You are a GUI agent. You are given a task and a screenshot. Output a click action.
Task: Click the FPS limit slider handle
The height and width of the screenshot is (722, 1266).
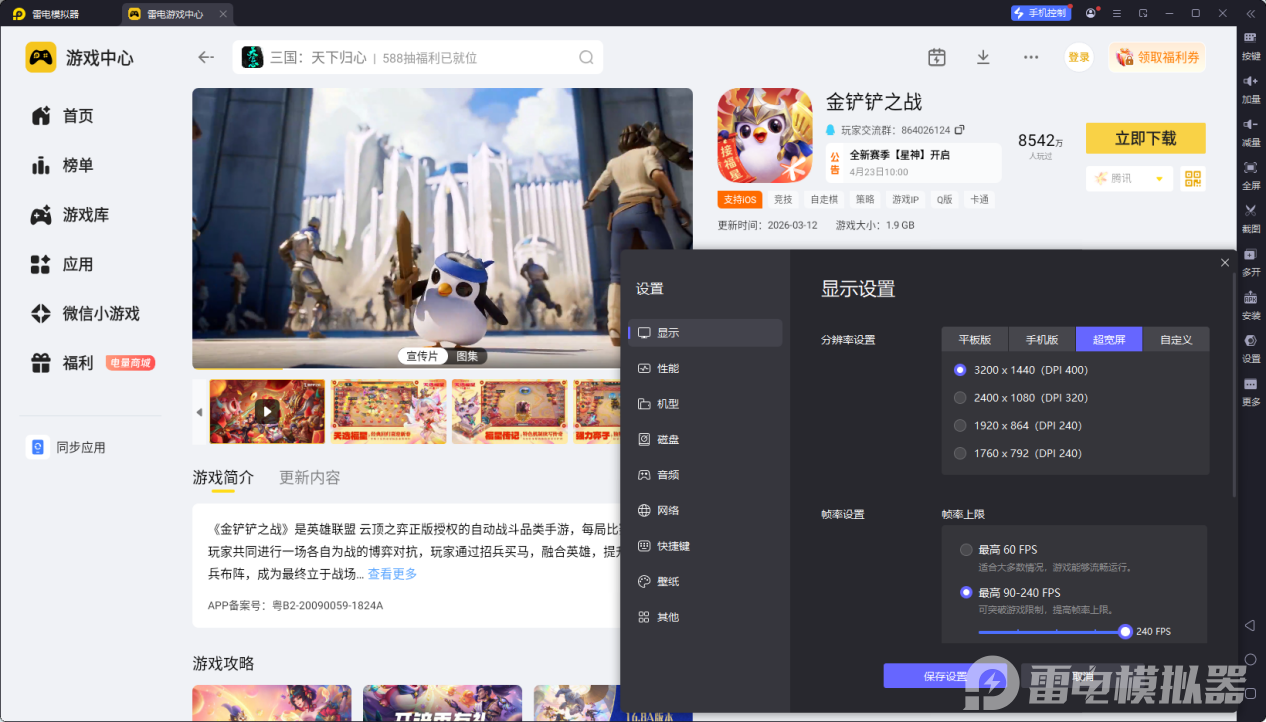(1125, 632)
